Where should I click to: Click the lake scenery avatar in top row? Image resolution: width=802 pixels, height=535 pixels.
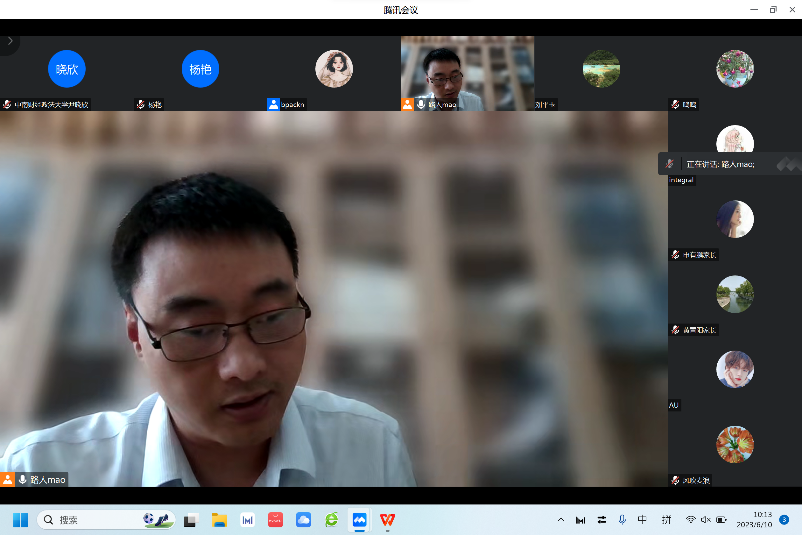[x=602, y=69]
